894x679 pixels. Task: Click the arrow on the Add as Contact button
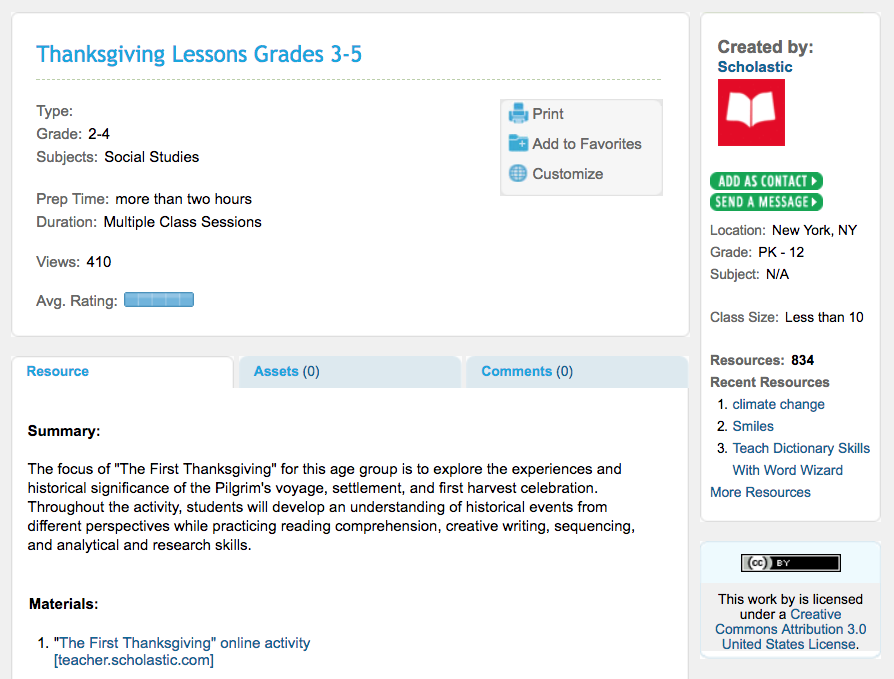(815, 181)
